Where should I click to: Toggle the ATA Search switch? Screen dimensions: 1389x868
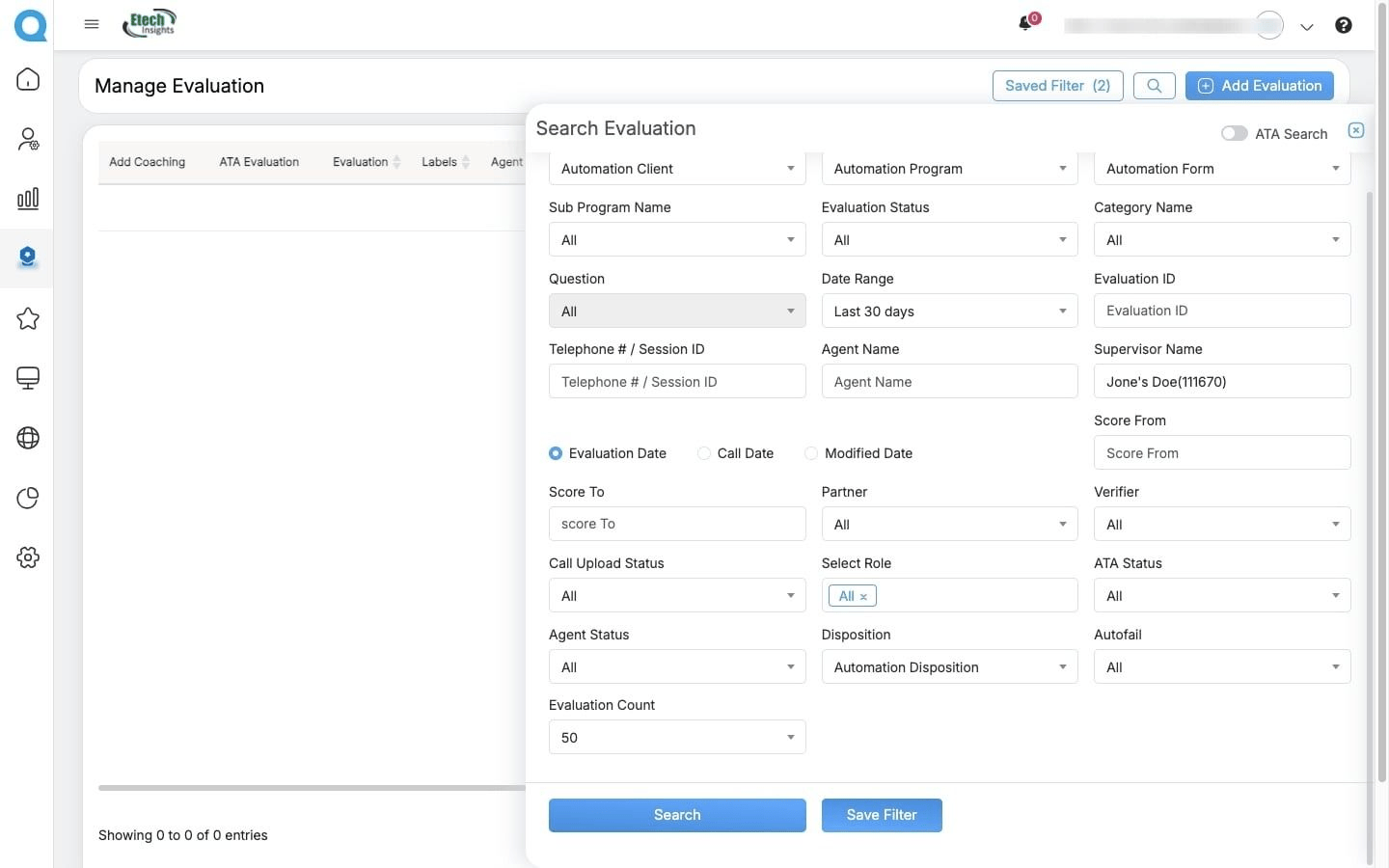tap(1234, 134)
